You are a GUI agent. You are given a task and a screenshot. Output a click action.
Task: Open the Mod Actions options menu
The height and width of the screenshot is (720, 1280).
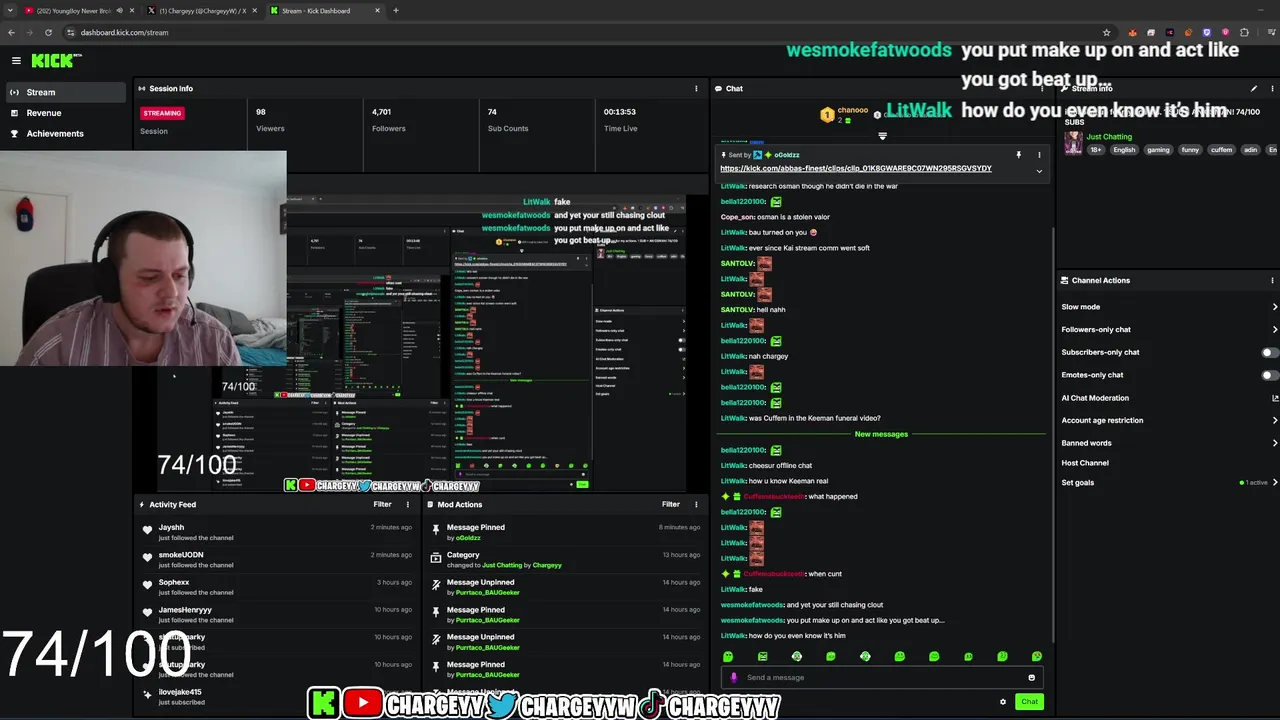pyautogui.click(x=696, y=504)
